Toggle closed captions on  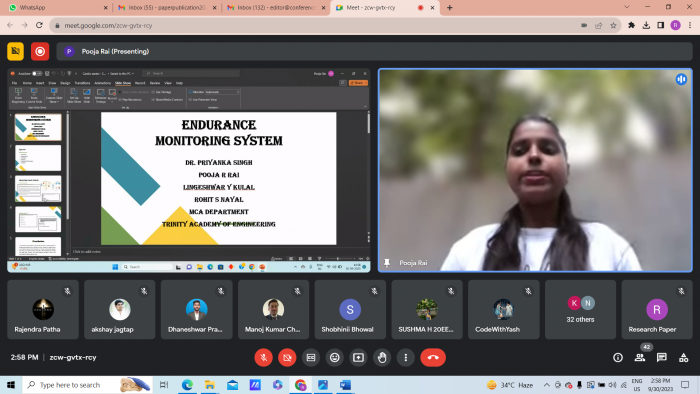(x=311, y=357)
